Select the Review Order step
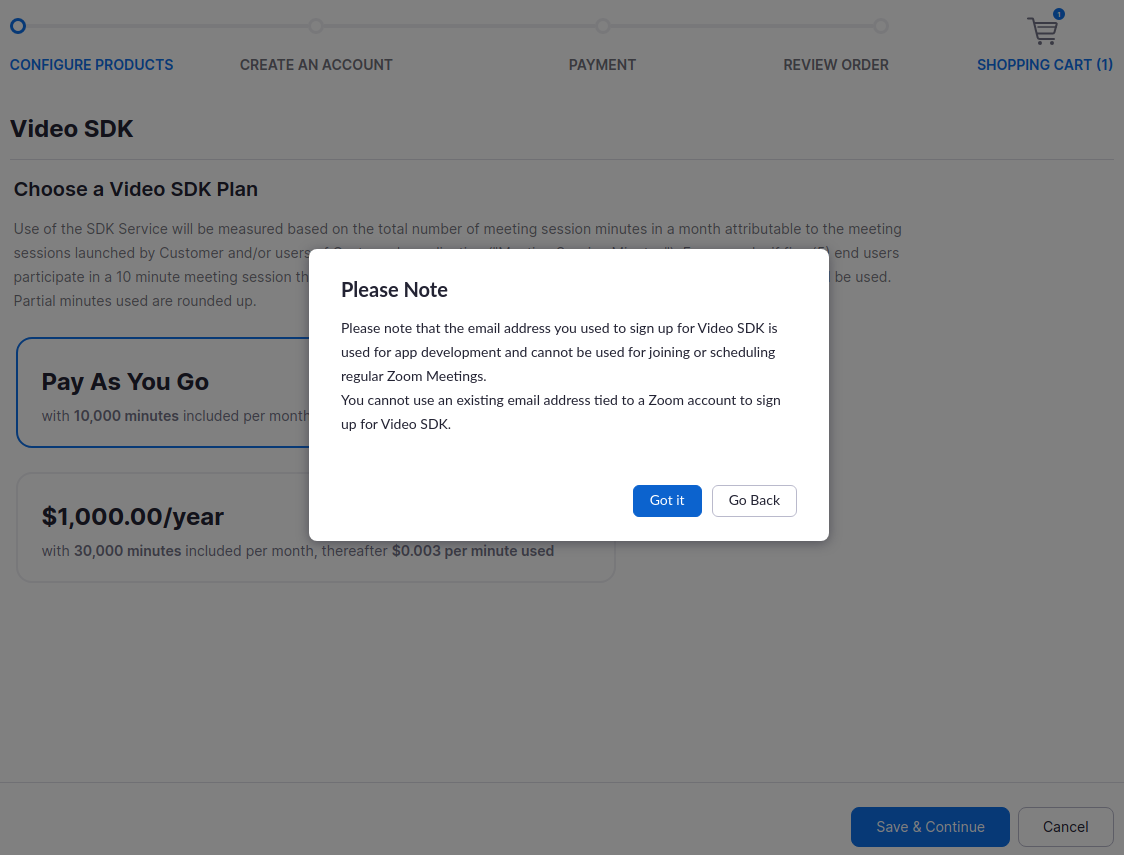This screenshot has height=855, width=1124. coord(836,65)
